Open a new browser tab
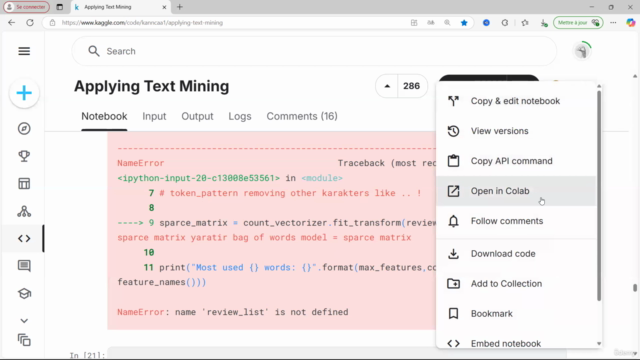 (x=180, y=7)
